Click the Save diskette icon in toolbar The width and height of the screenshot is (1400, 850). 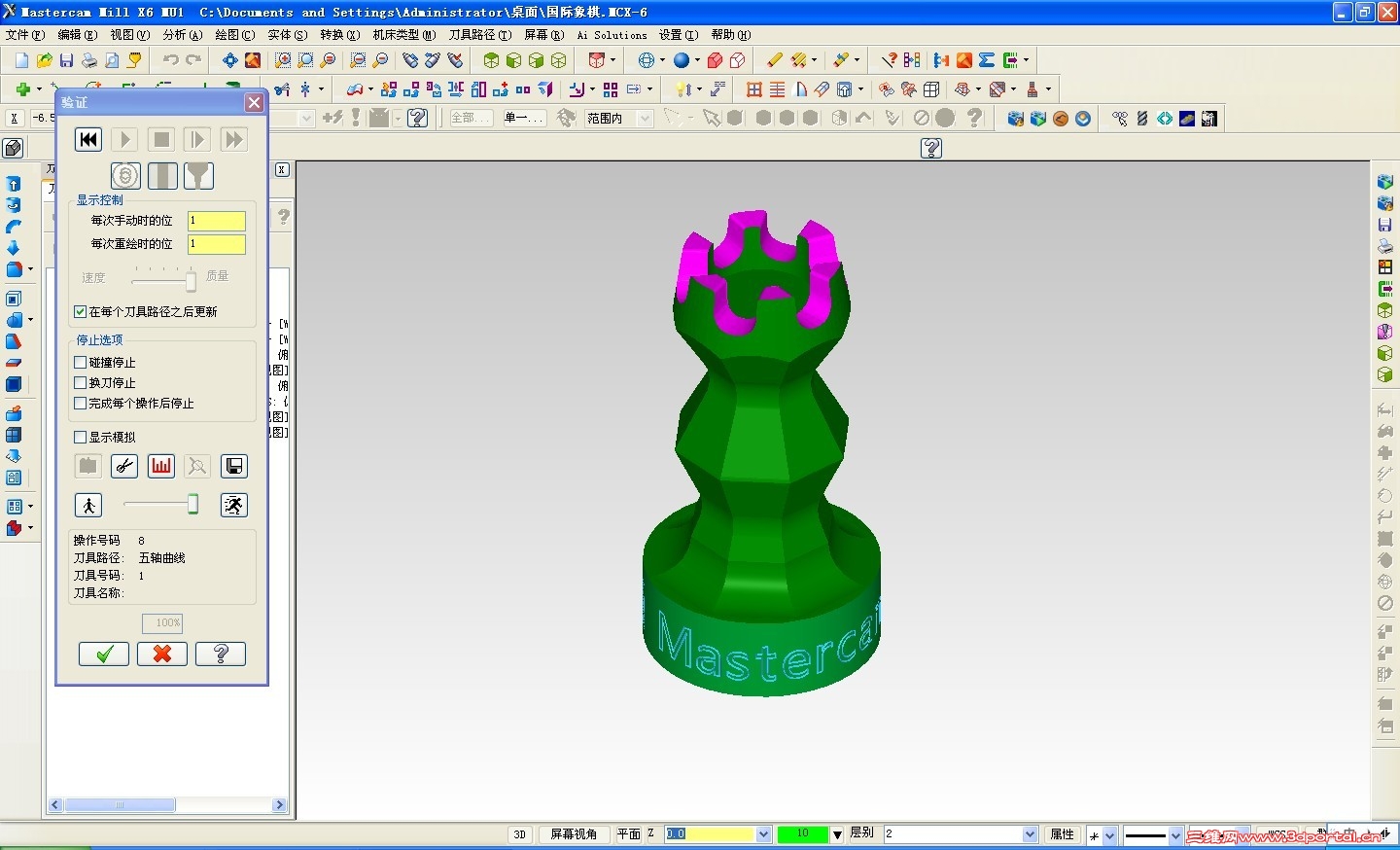point(66,60)
